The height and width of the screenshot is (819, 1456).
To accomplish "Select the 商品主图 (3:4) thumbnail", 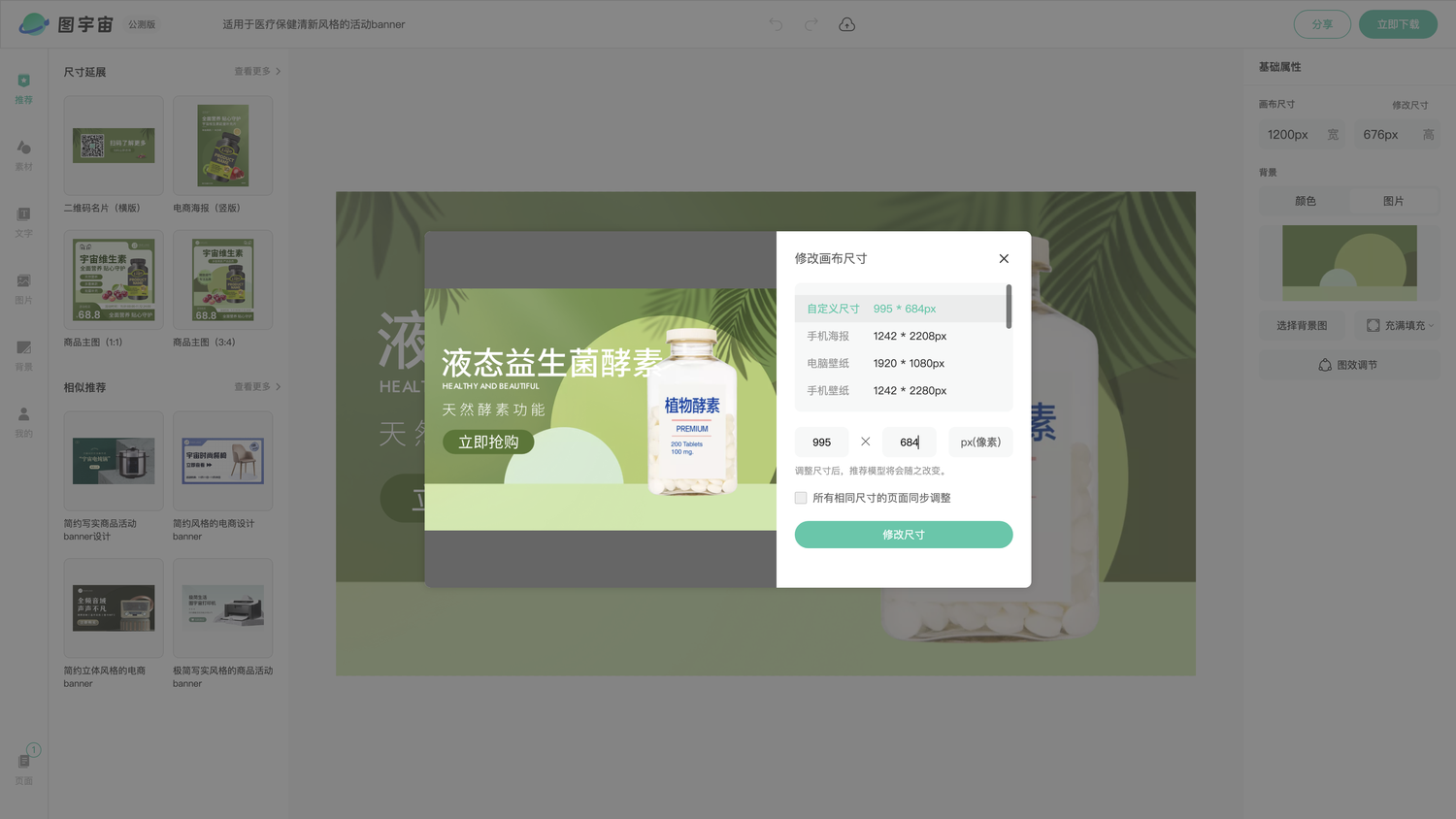I will tap(222, 279).
